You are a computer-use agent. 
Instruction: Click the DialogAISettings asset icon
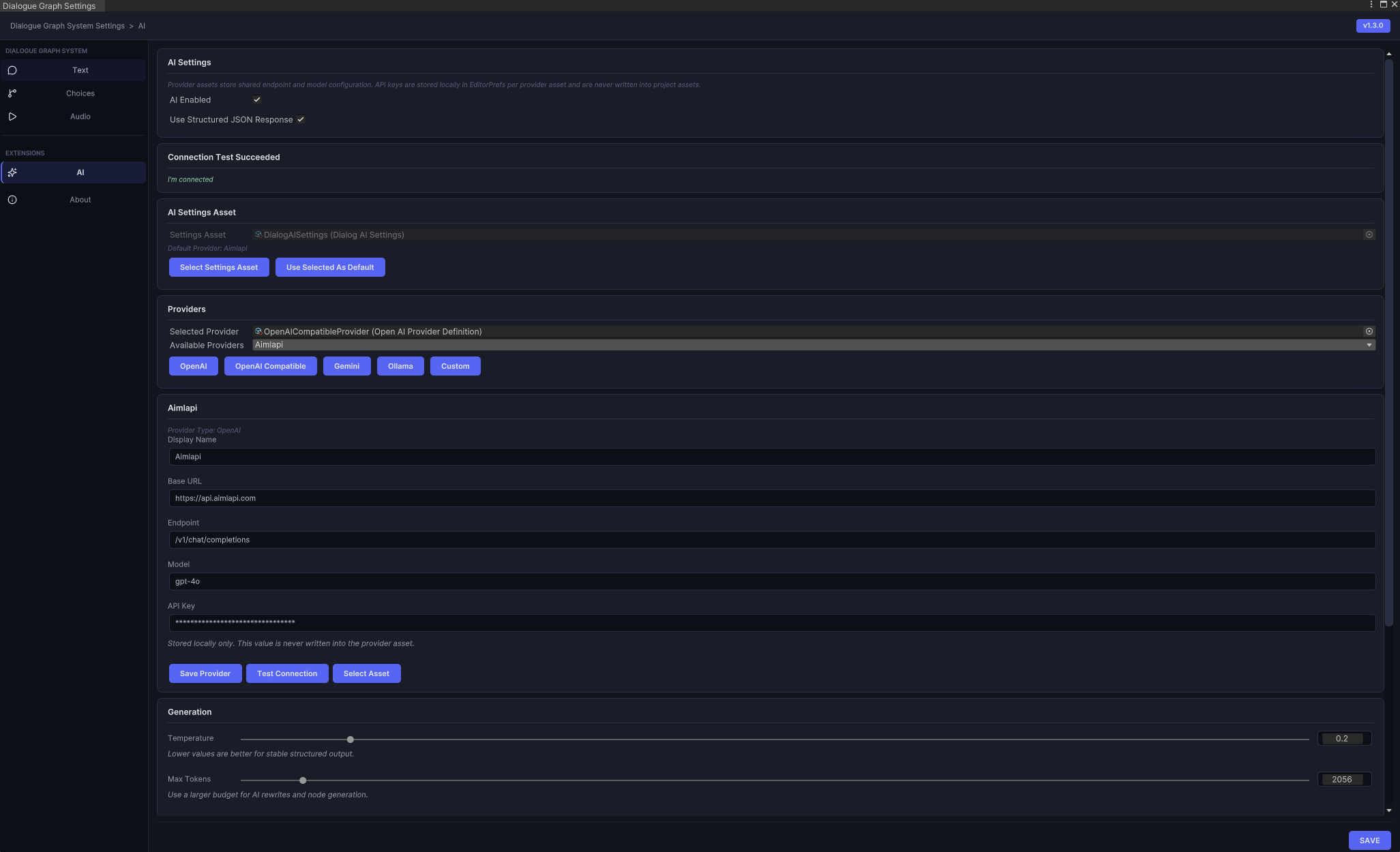pos(258,234)
